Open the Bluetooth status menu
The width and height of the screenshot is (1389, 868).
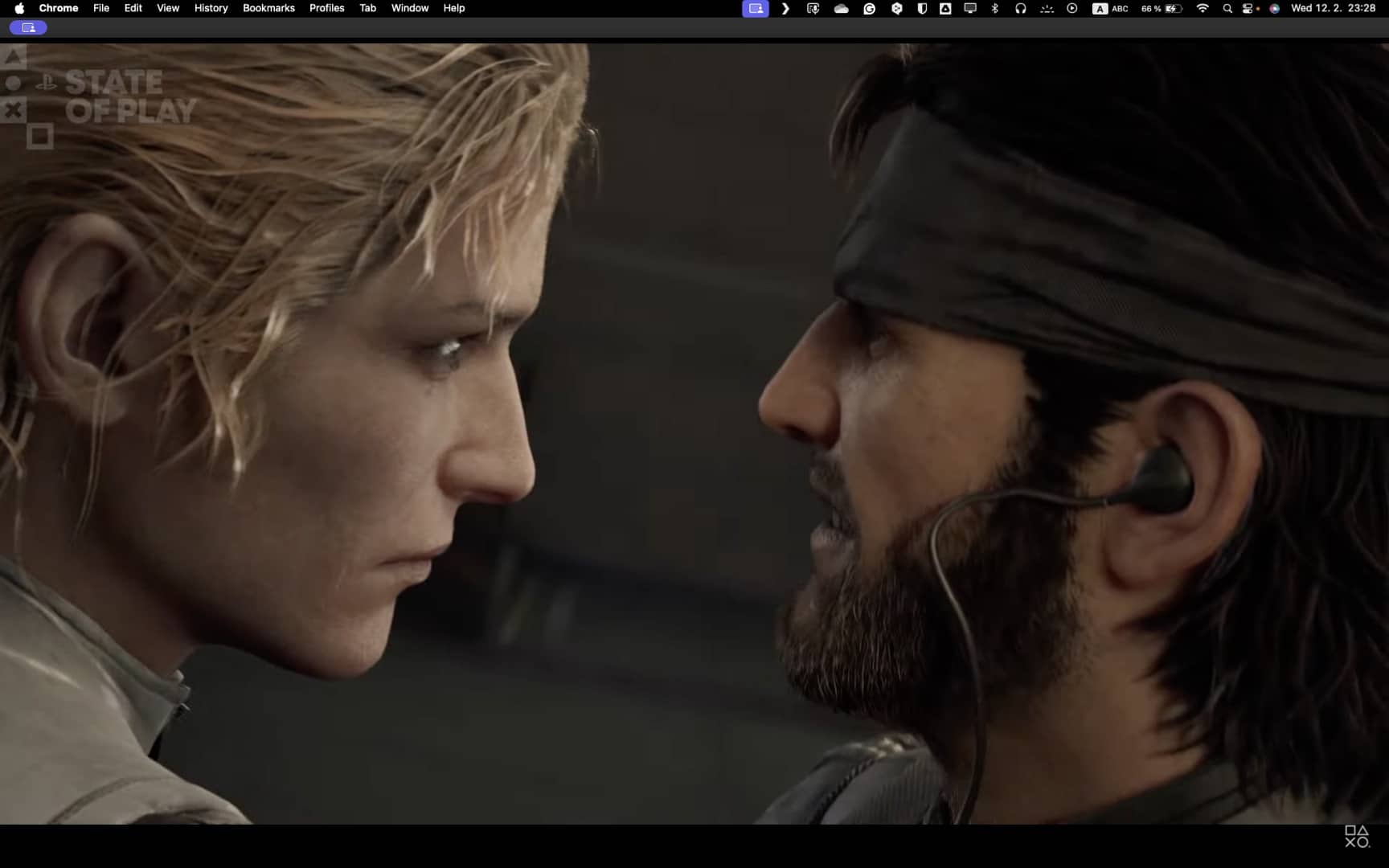pos(995,8)
